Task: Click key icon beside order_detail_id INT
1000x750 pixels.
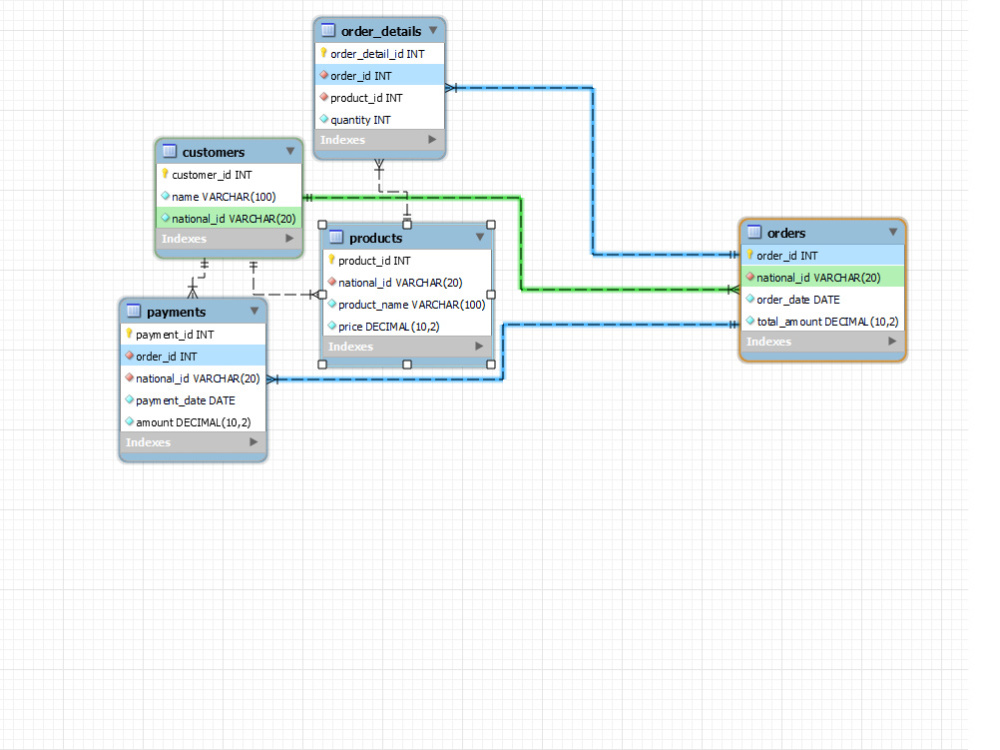Action: 324,53
